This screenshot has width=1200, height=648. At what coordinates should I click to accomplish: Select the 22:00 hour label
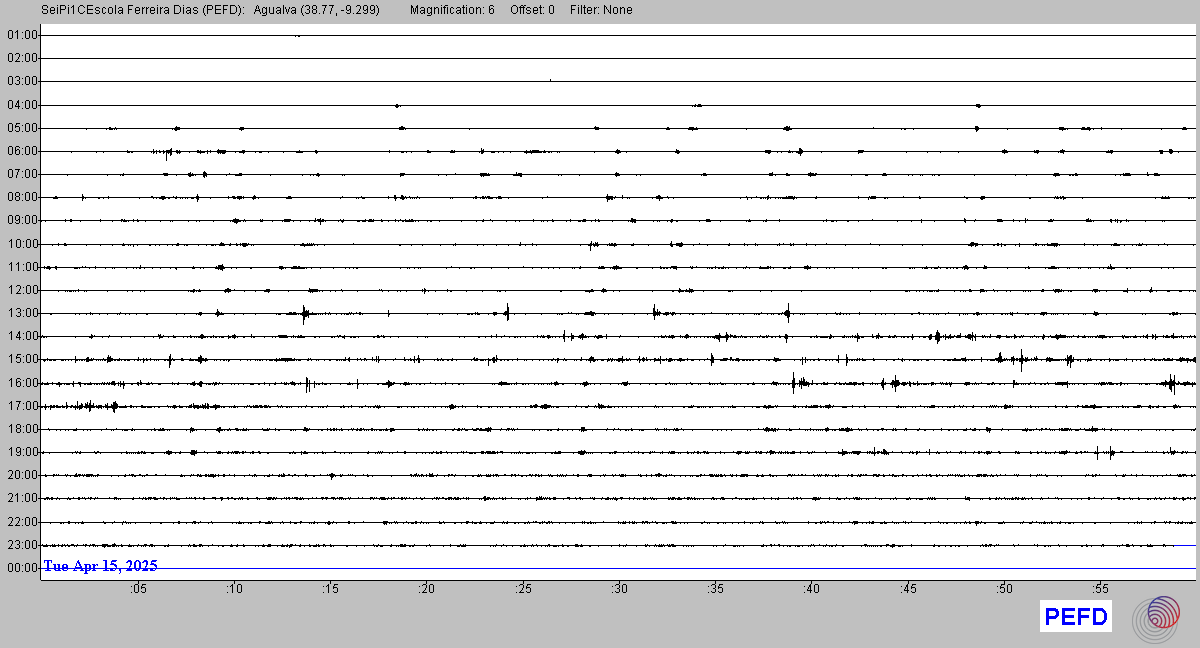[22, 522]
